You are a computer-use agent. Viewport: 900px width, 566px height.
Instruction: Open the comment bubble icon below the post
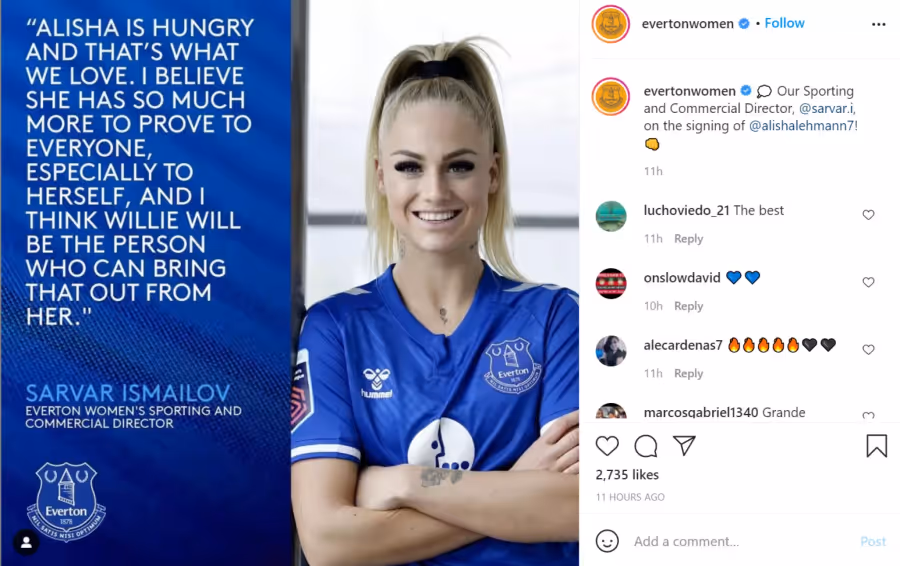point(646,446)
